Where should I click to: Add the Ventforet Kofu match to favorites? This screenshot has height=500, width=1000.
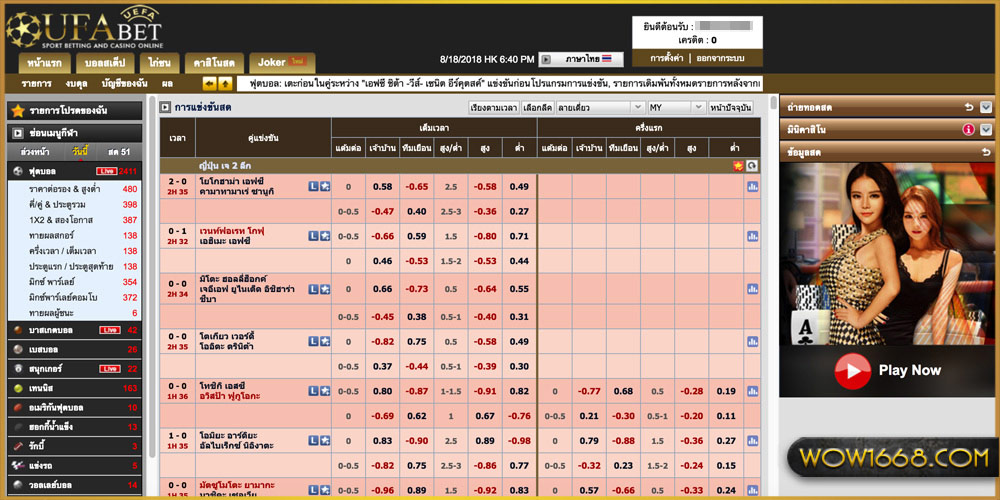(325, 236)
